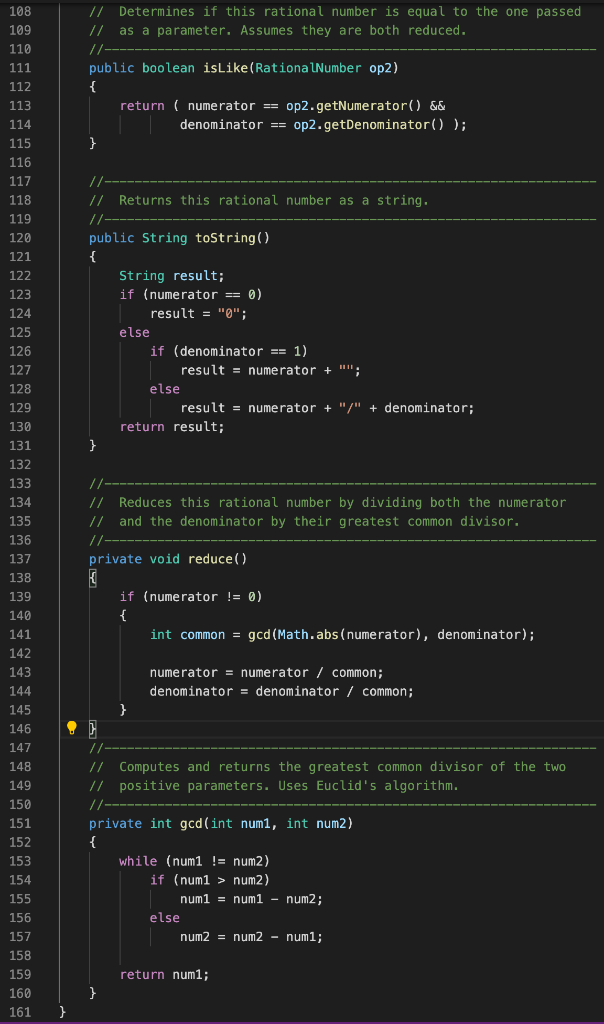Click comment 'Returns this rational number as a string.'
Image resolution: width=604 pixels, height=1024 pixels.
(x=259, y=200)
